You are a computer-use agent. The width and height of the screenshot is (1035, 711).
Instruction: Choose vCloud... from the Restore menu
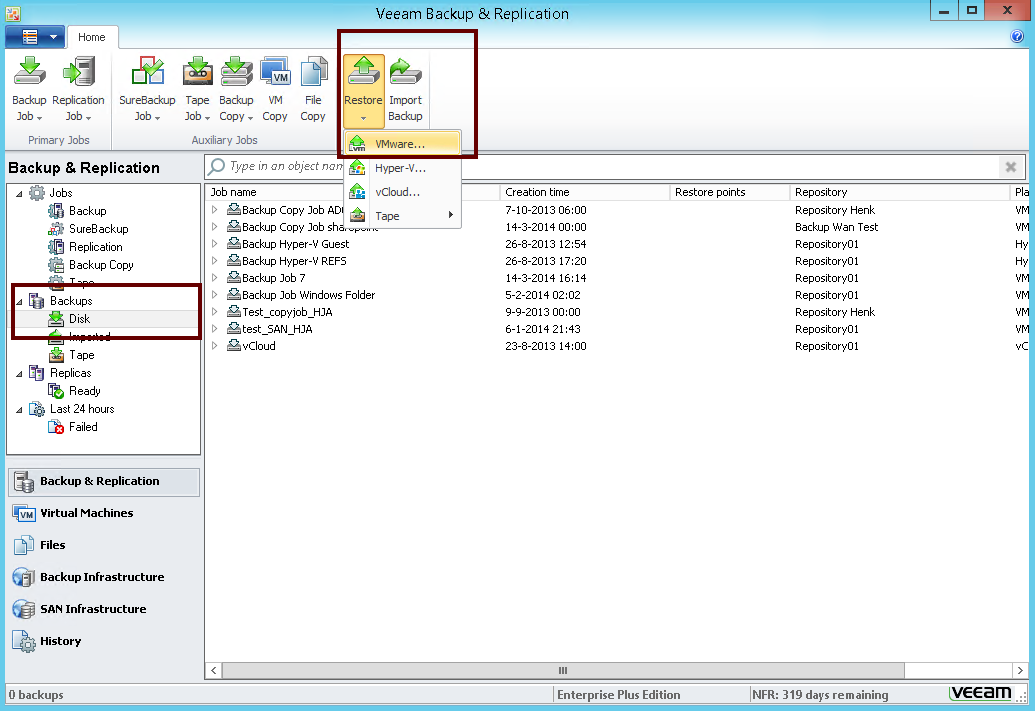[x=402, y=192]
